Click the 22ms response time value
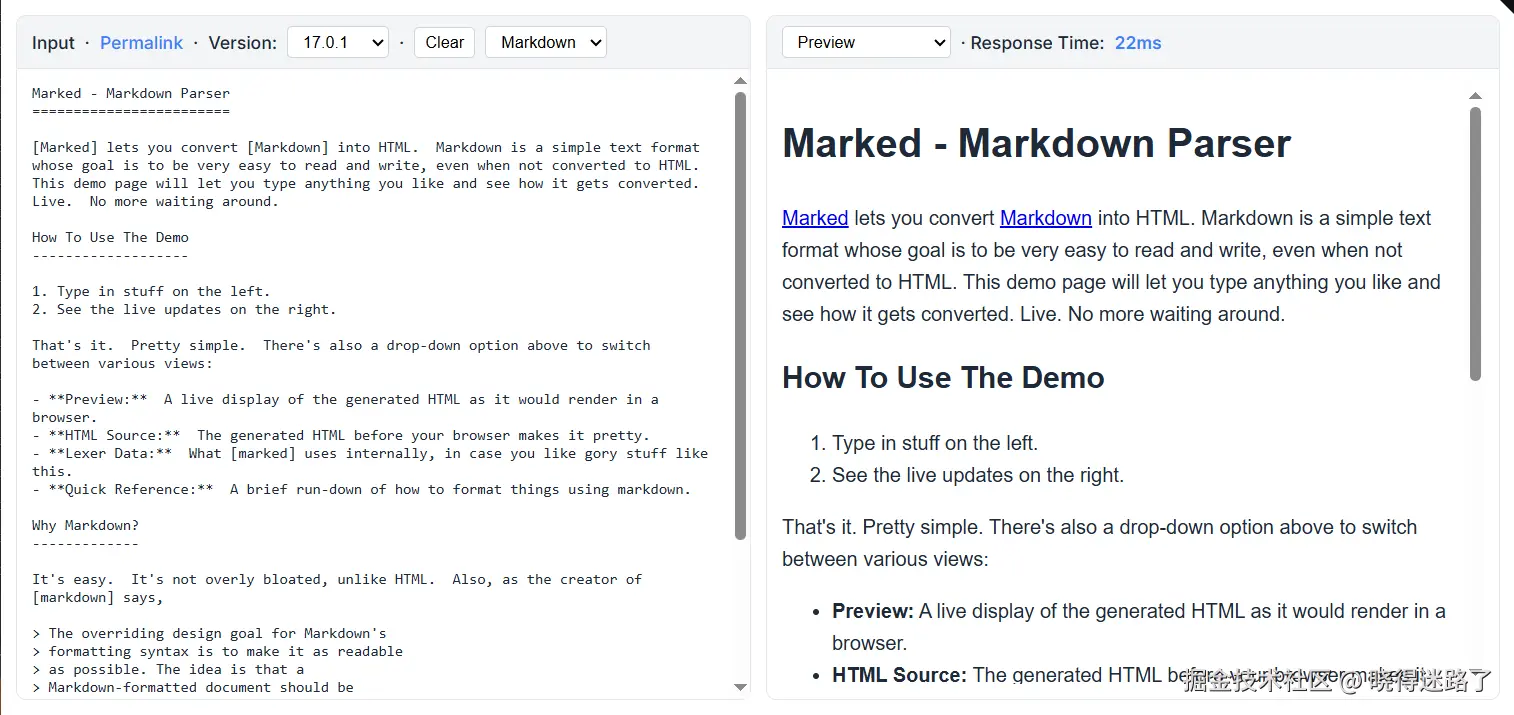1514x715 pixels. [1138, 43]
